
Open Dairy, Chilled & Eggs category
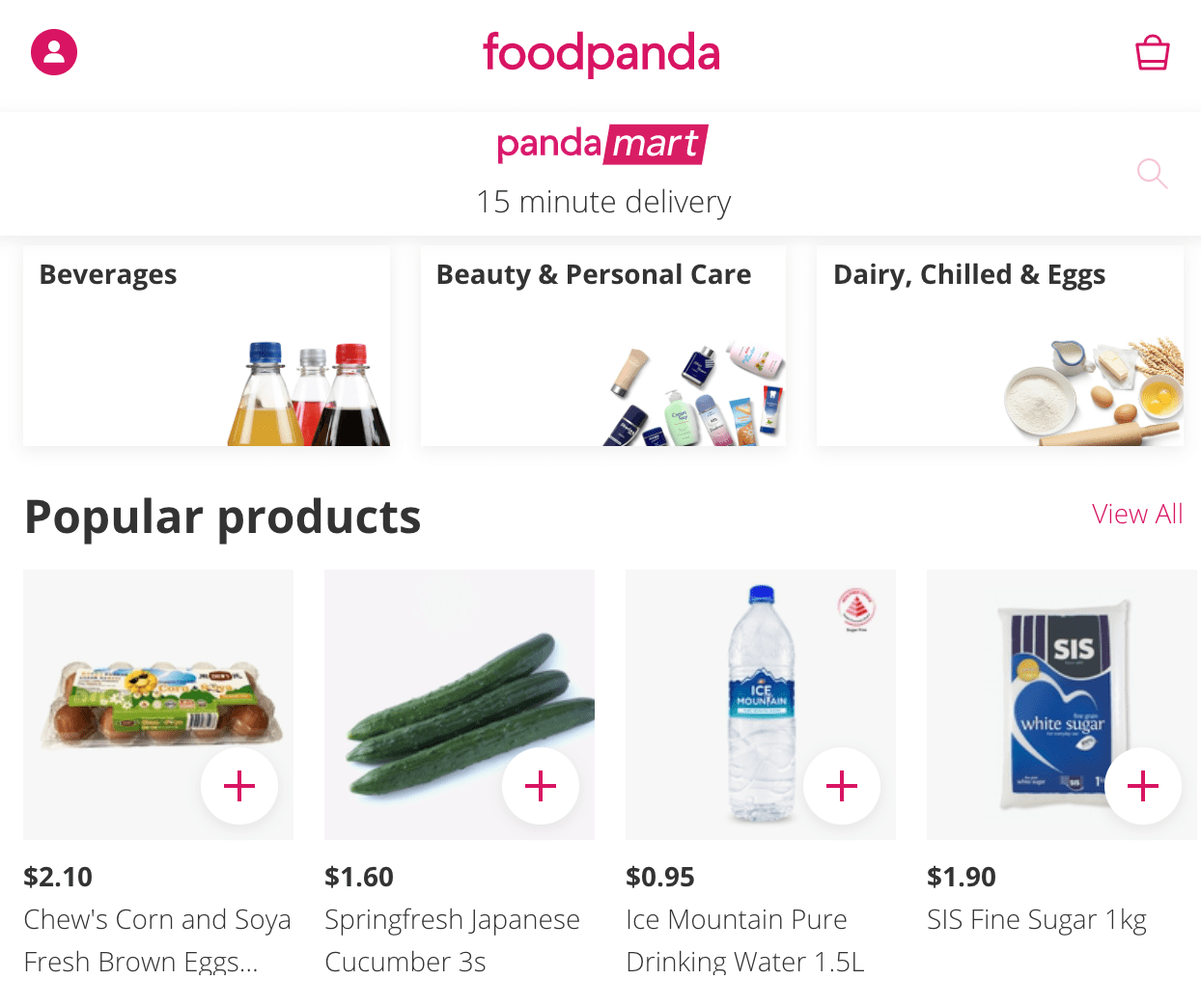(1000, 346)
